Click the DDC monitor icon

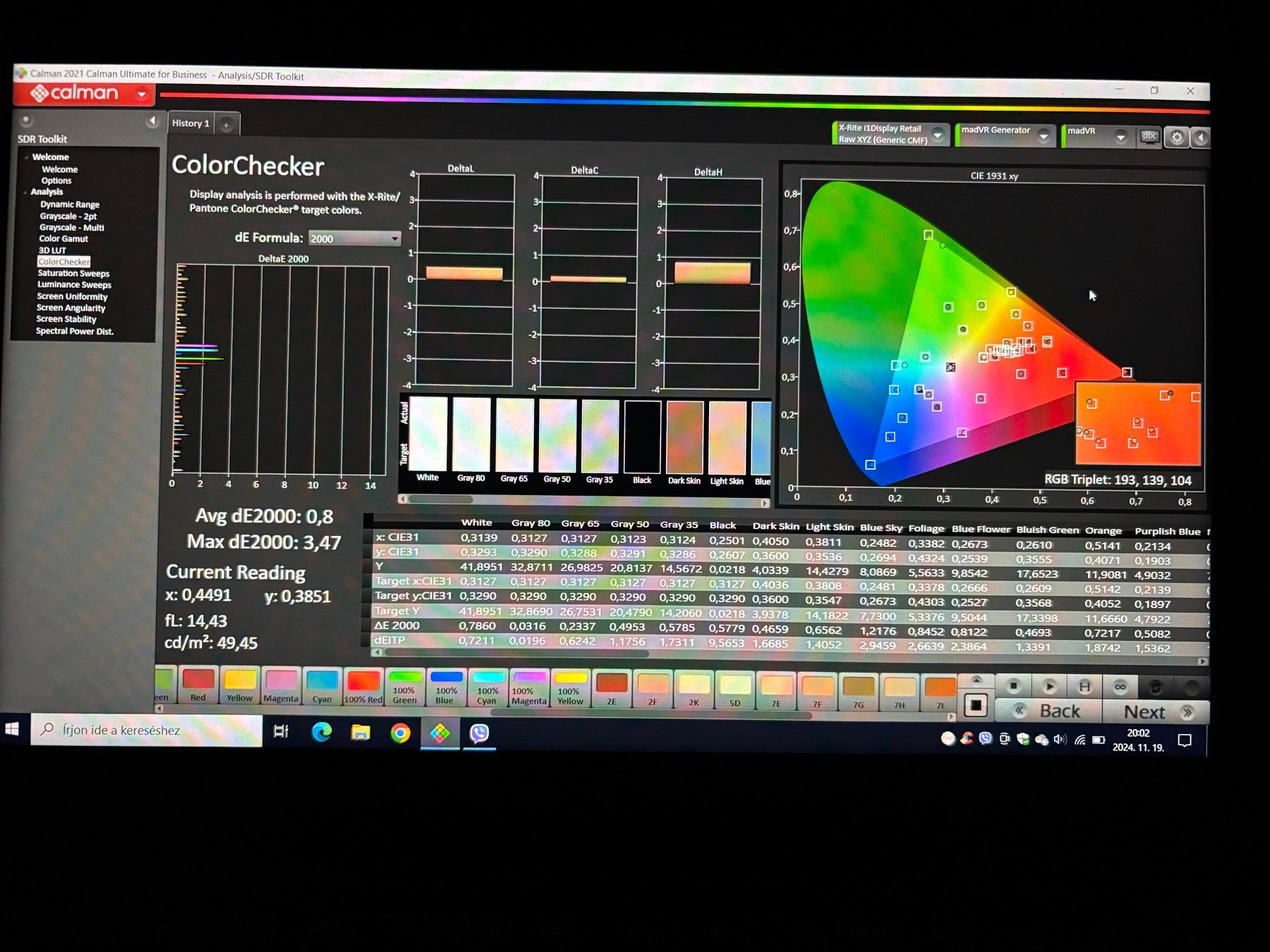tap(1149, 138)
